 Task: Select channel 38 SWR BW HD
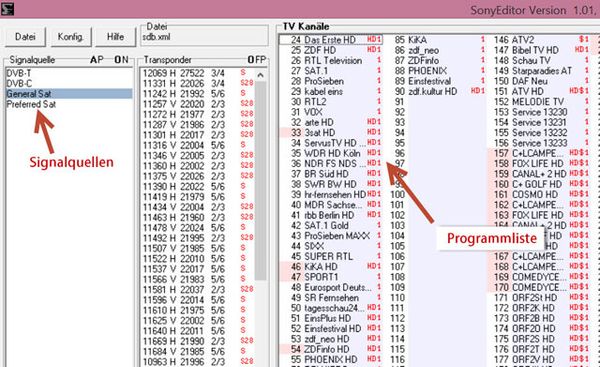[x=331, y=184]
